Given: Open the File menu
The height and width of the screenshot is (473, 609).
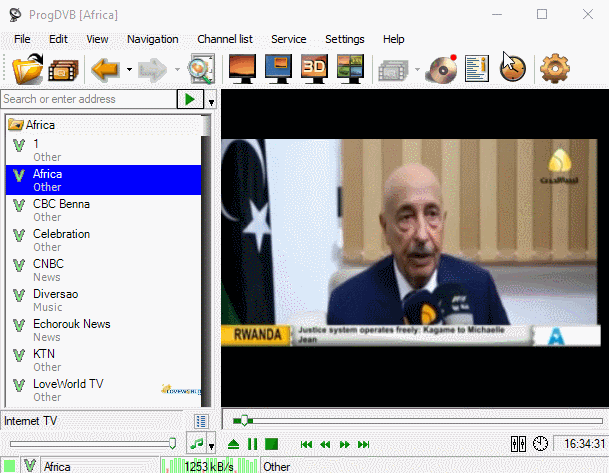Looking at the screenshot, I should (22, 39).
